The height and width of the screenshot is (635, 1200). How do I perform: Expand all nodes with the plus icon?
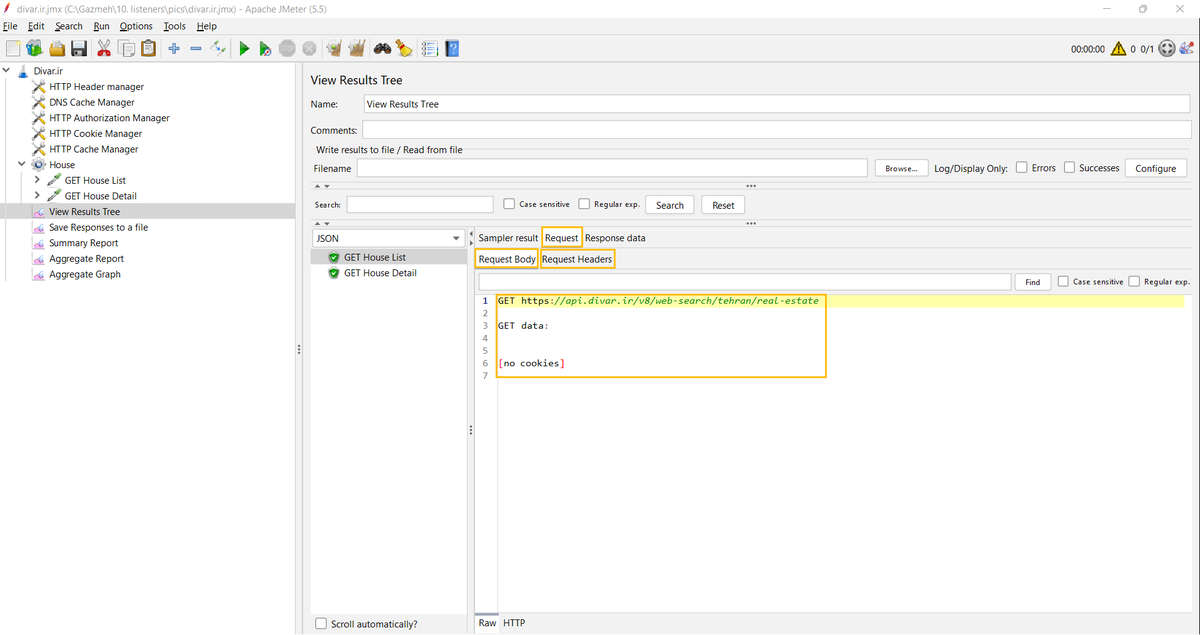(x=174, y=48)
